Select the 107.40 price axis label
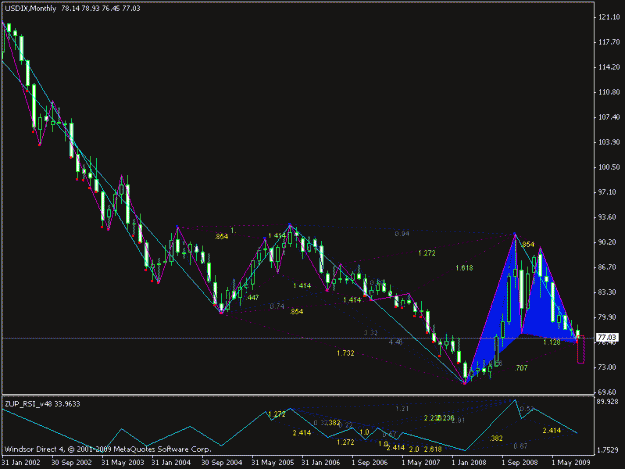This screenshot has width=625, height=469. pyautogui.click(x=609, y=117)
